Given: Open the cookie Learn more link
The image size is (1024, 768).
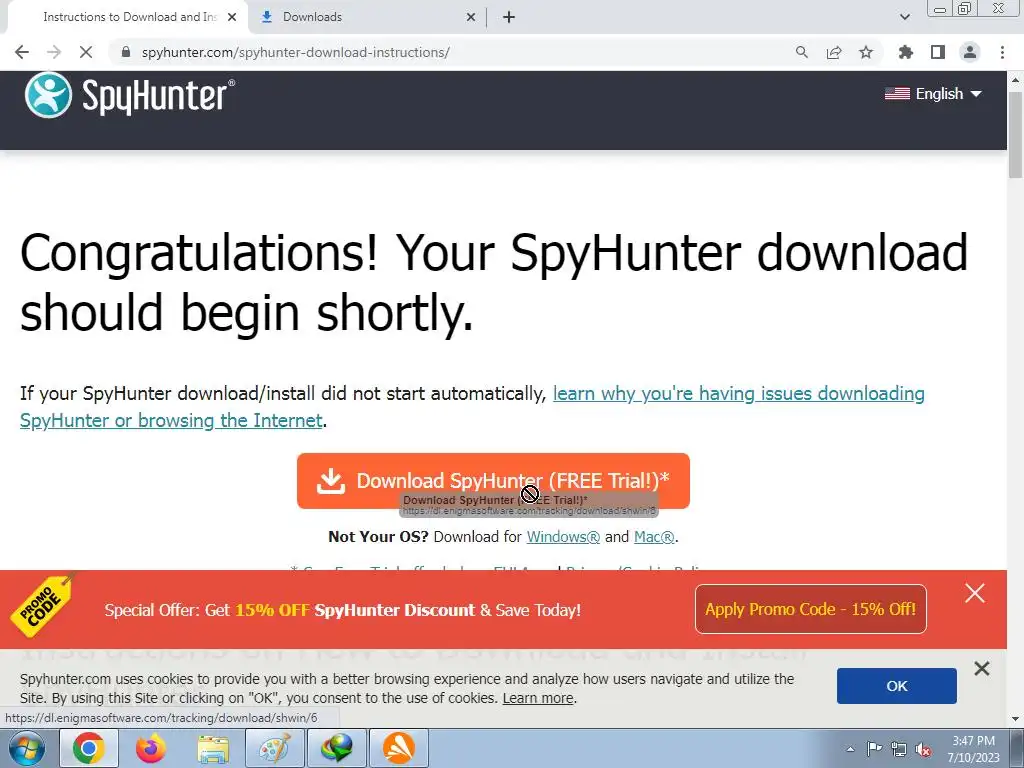Looking at the screenshot, I should (538, 698).
